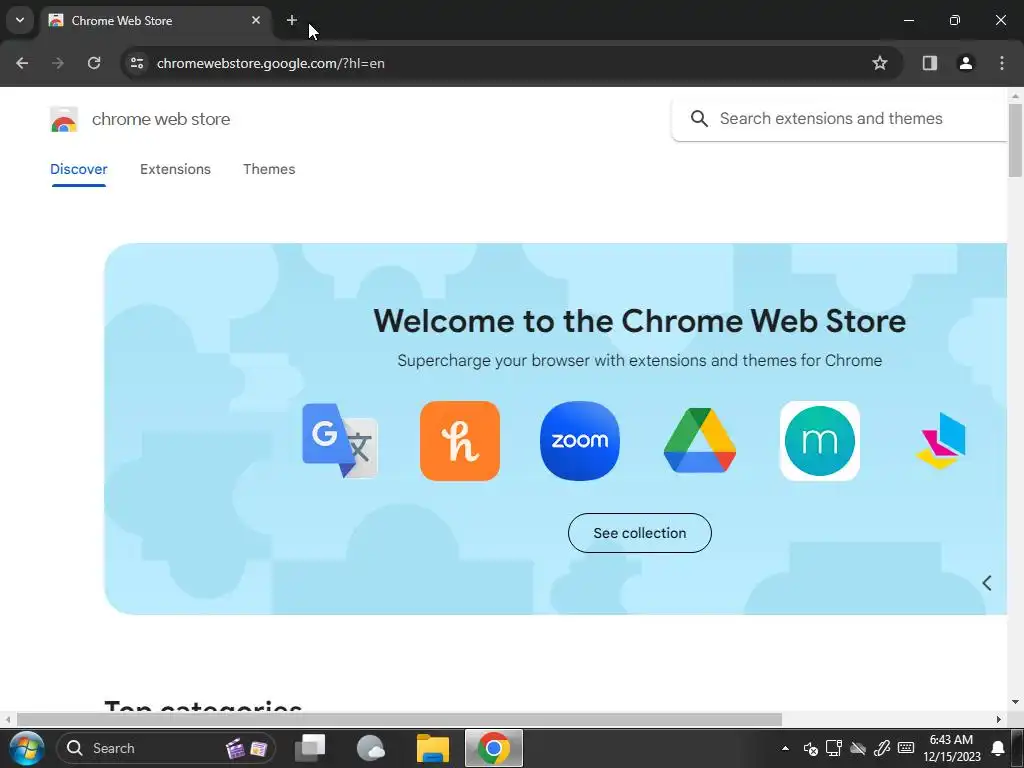
Task: Click the scroll down arrow
Action: (x=1015, y=702)
